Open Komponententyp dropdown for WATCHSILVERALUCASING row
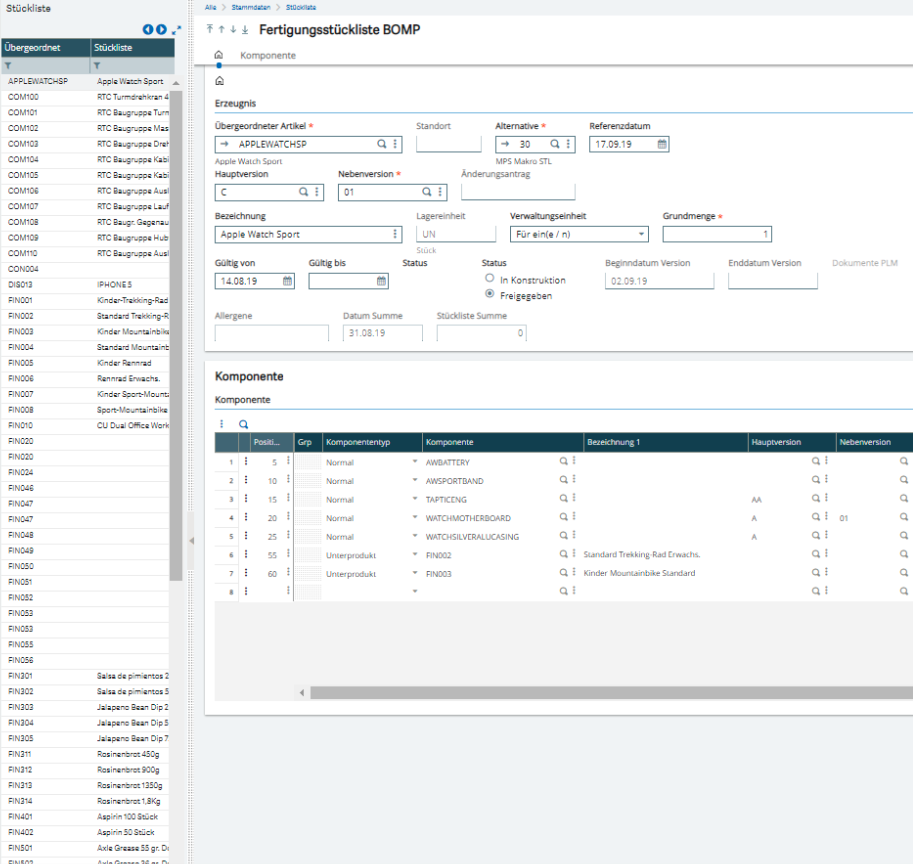 (x=415, y=536)
